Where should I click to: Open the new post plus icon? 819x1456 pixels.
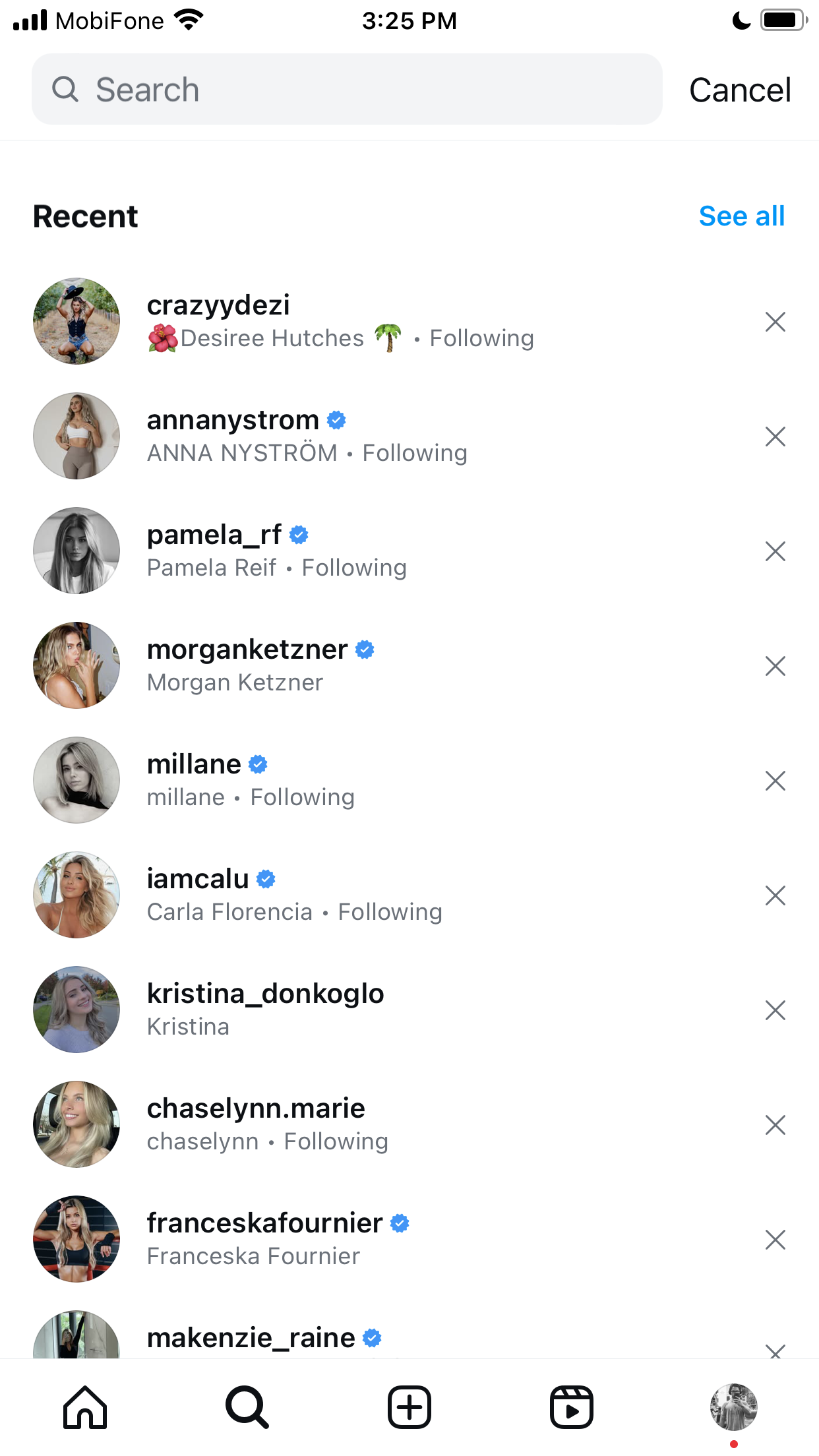409,1407
